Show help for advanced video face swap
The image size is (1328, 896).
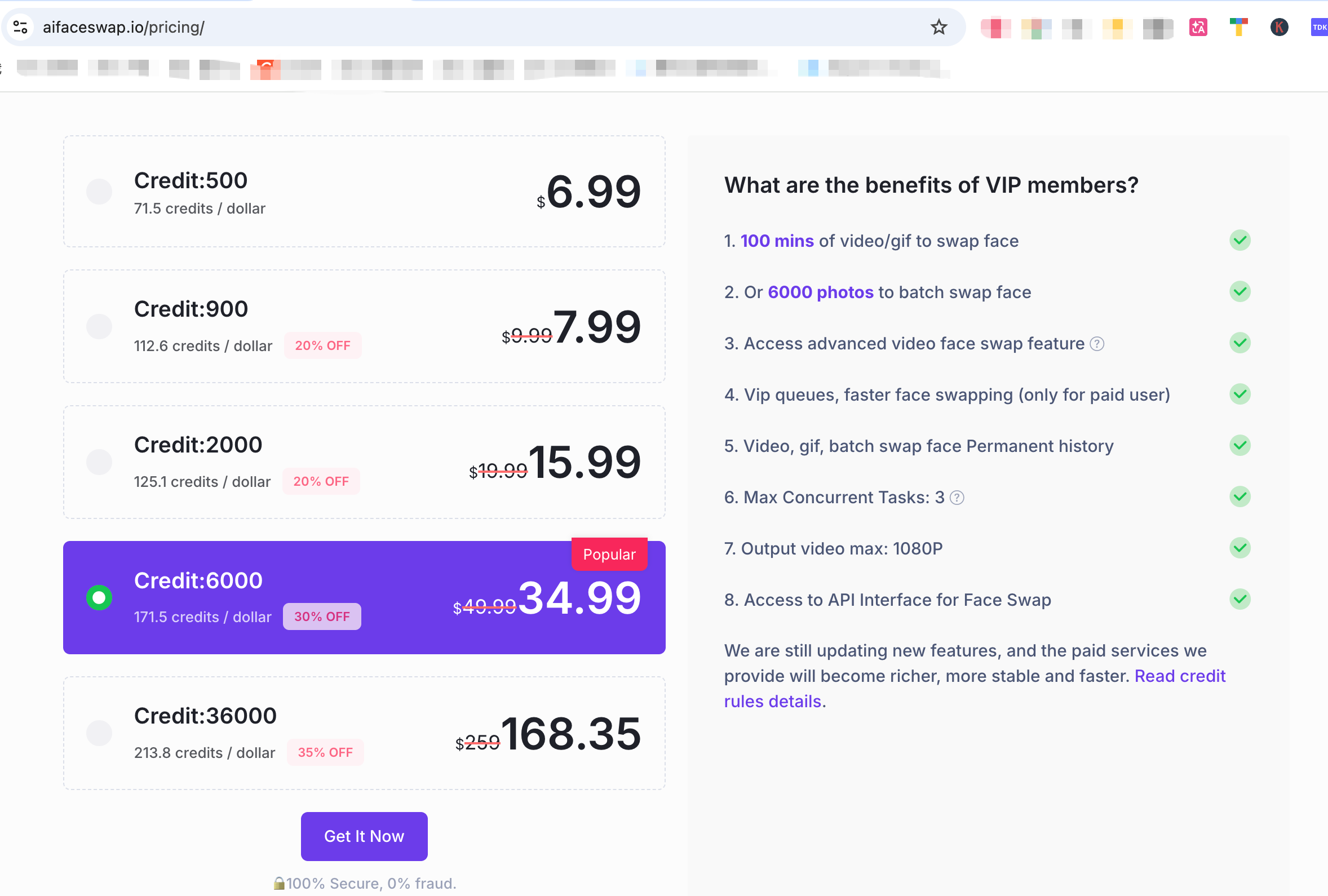[1096, 344]
